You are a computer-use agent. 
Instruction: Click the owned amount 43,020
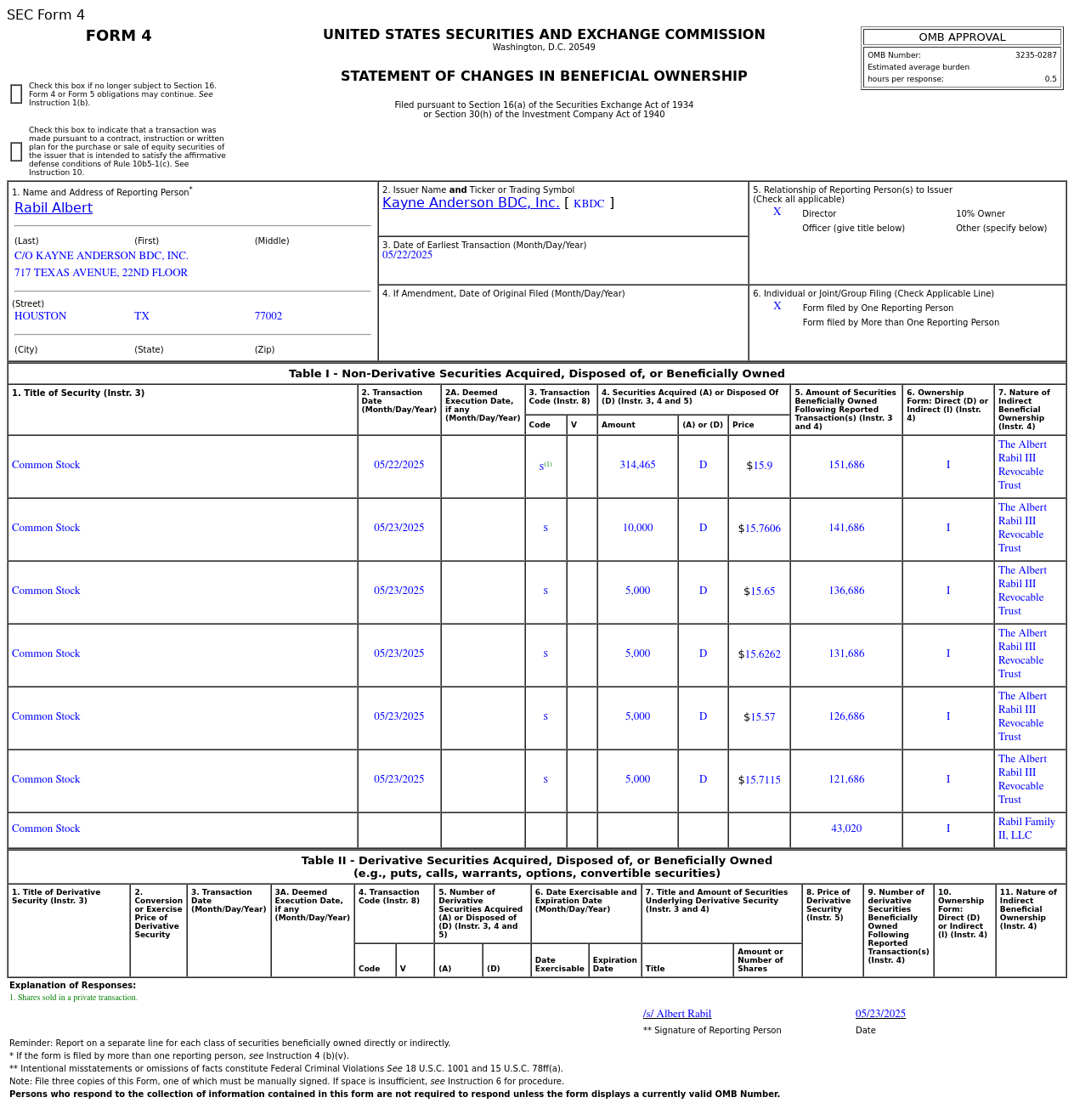tap(846, 829)
